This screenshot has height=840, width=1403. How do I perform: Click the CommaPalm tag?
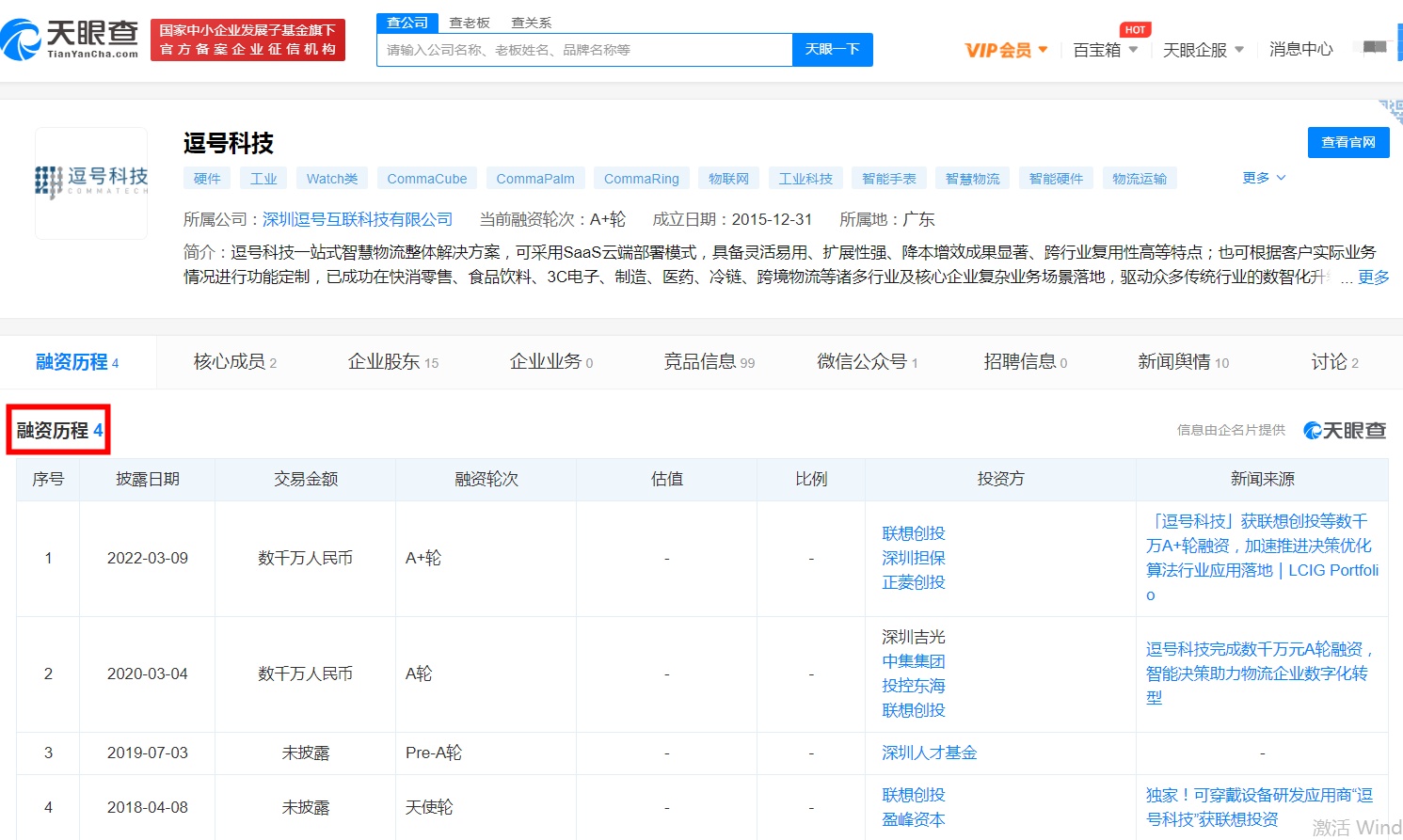pos(535,179)
